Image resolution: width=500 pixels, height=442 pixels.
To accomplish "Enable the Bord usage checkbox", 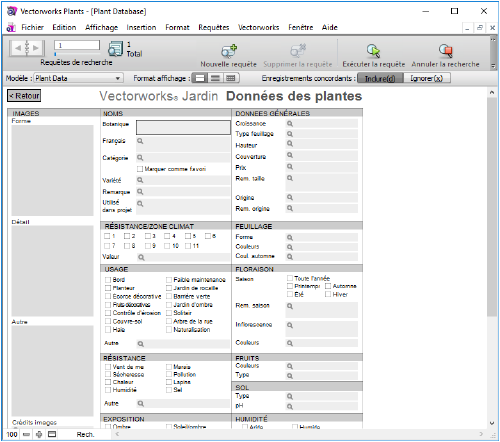I will tap(108, 280).
